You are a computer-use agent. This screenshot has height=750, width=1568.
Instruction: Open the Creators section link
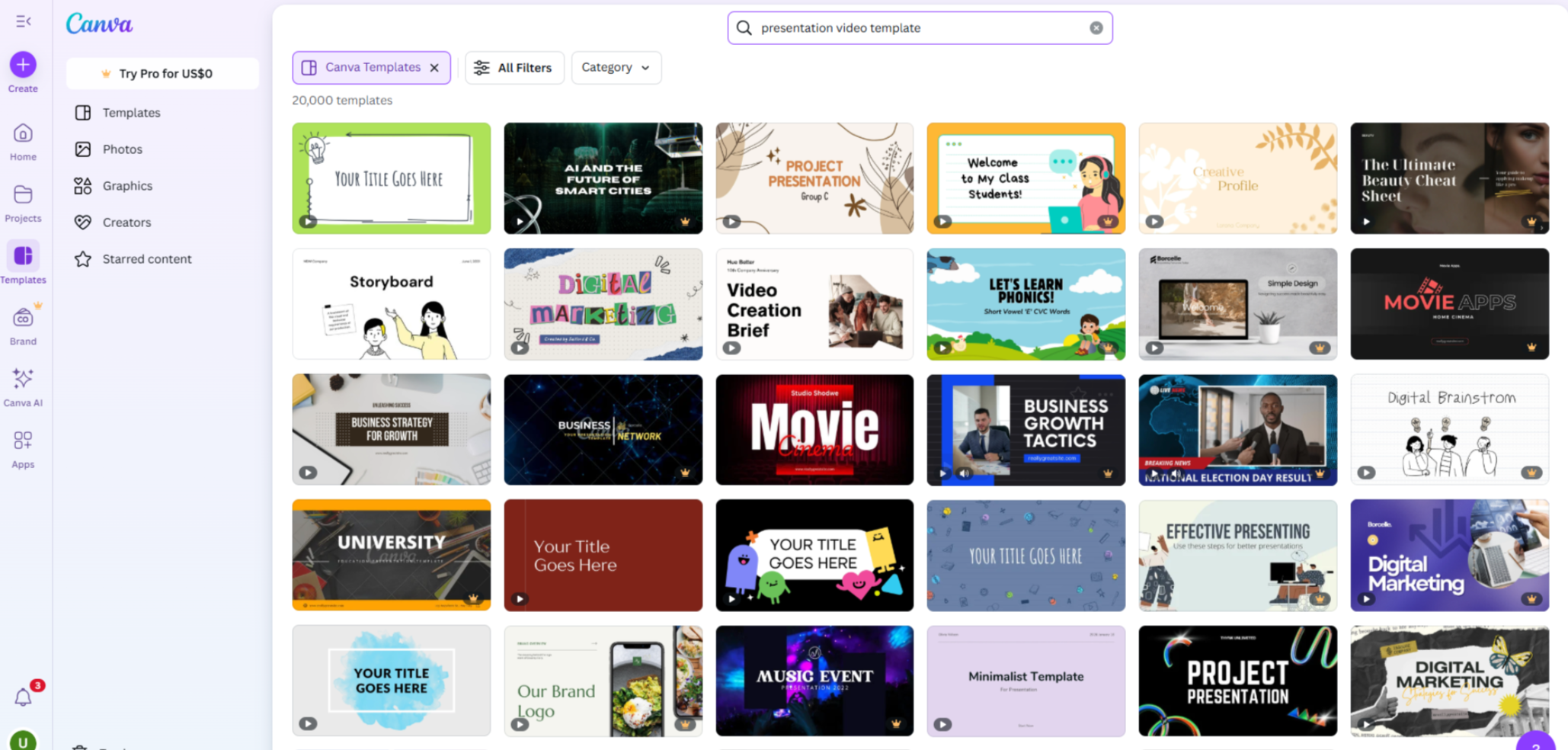pyautogui.click(x=126, y=222)
